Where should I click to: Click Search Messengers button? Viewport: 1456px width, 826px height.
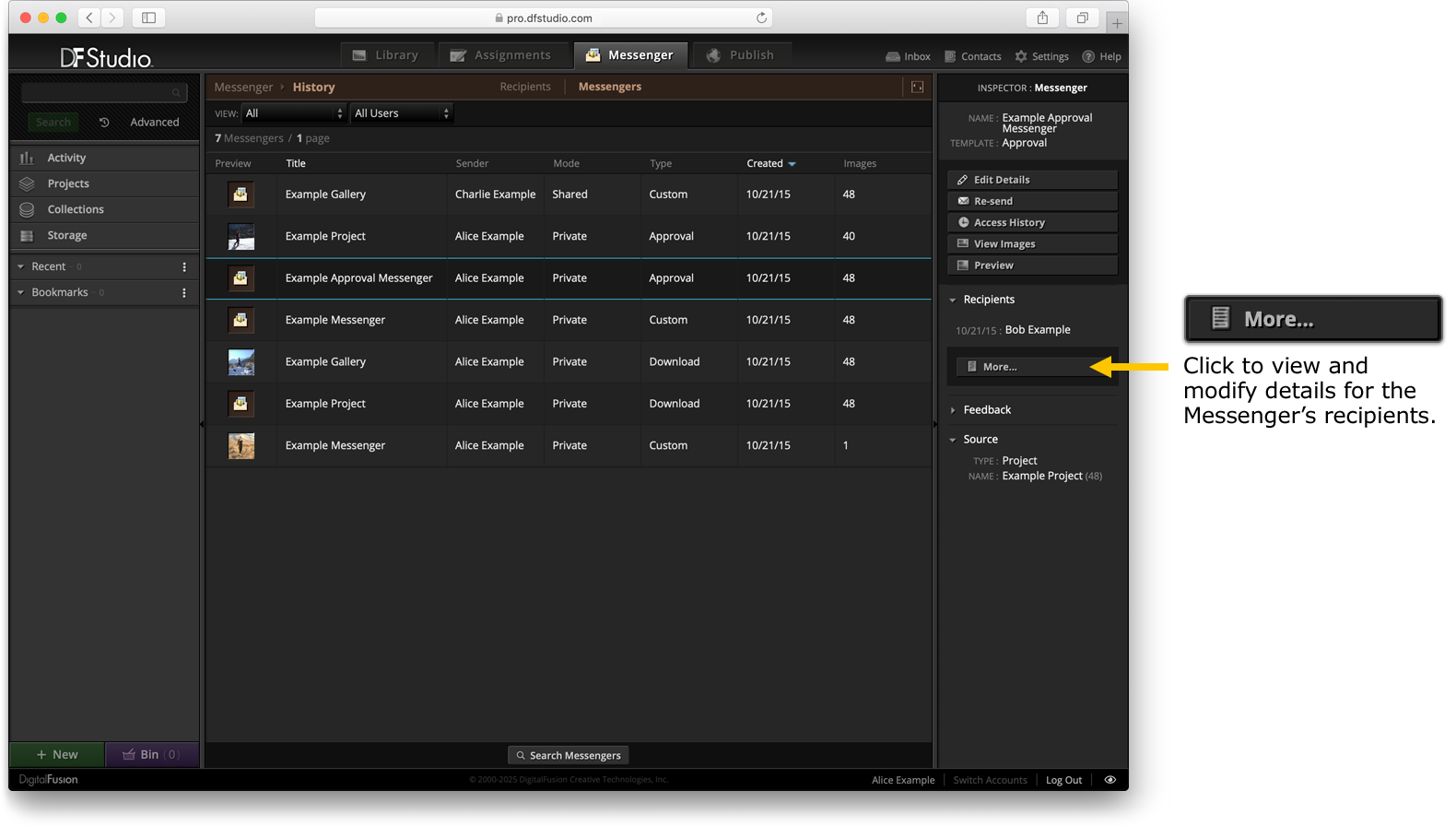(x=569, y=755)
